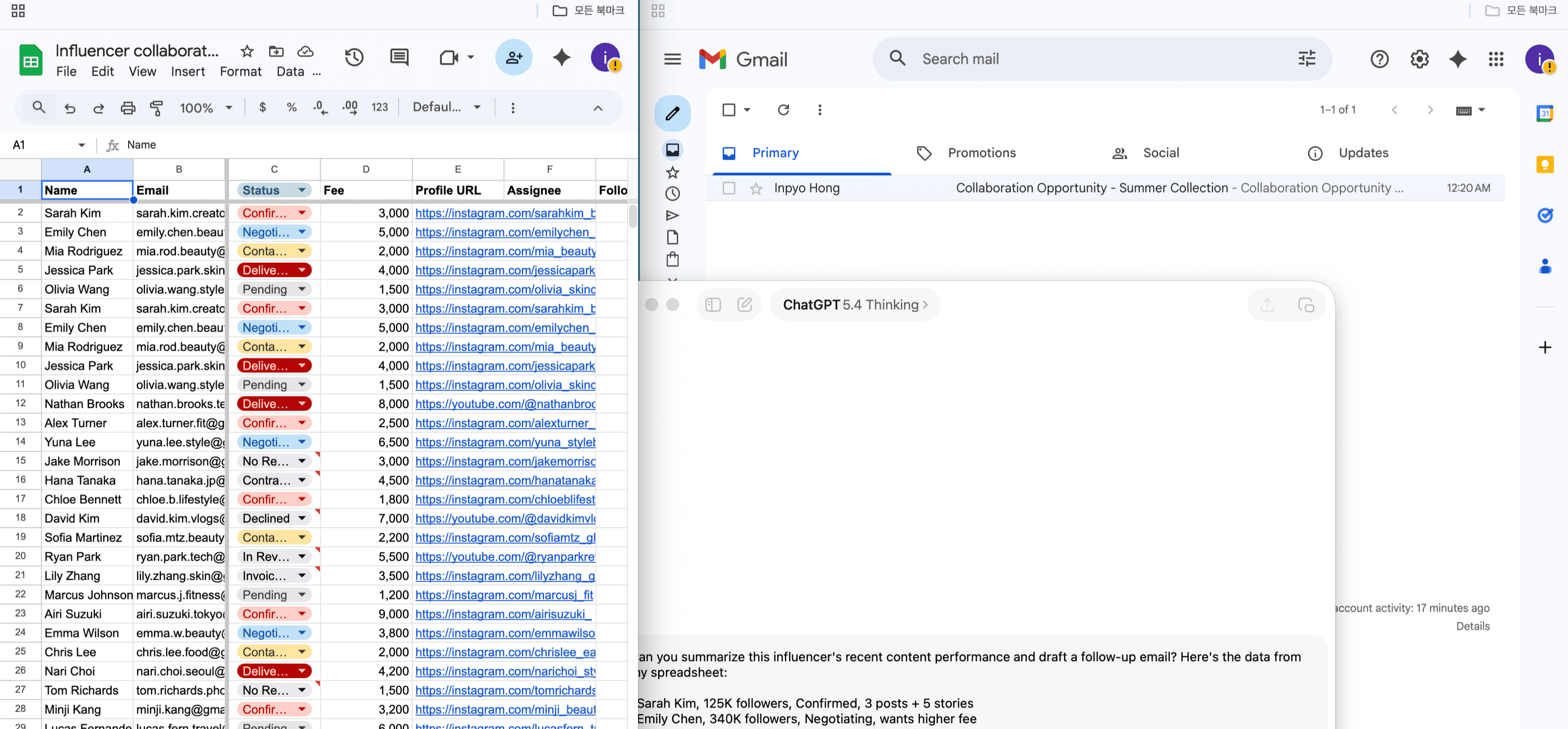The width and height of the screenshot is (1568, 729).
Task: Click the account activity Details link
Action: pyautogui.click(x=1473, y=626)
